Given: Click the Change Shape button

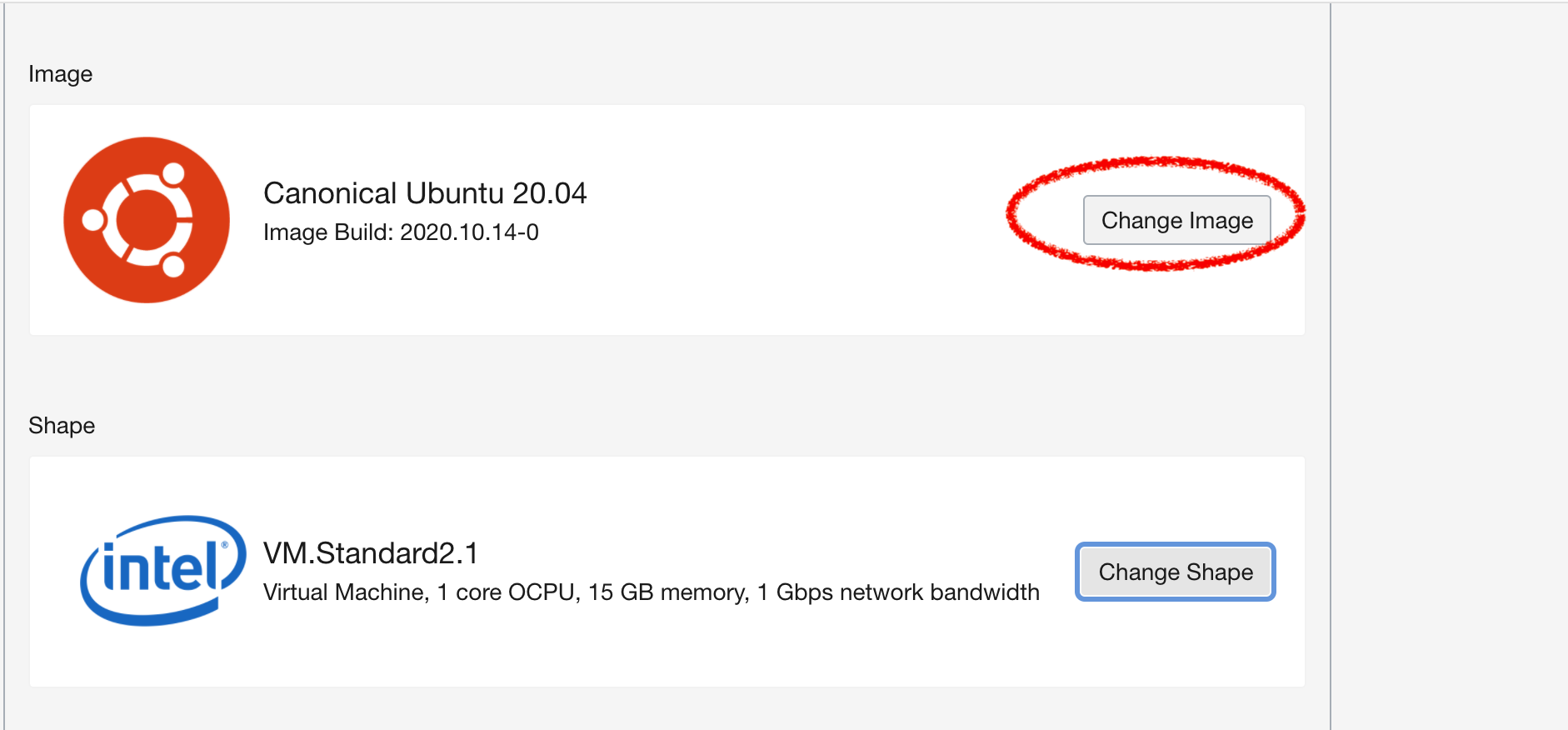Looking at the screenshot, I should click(1176, 572).
